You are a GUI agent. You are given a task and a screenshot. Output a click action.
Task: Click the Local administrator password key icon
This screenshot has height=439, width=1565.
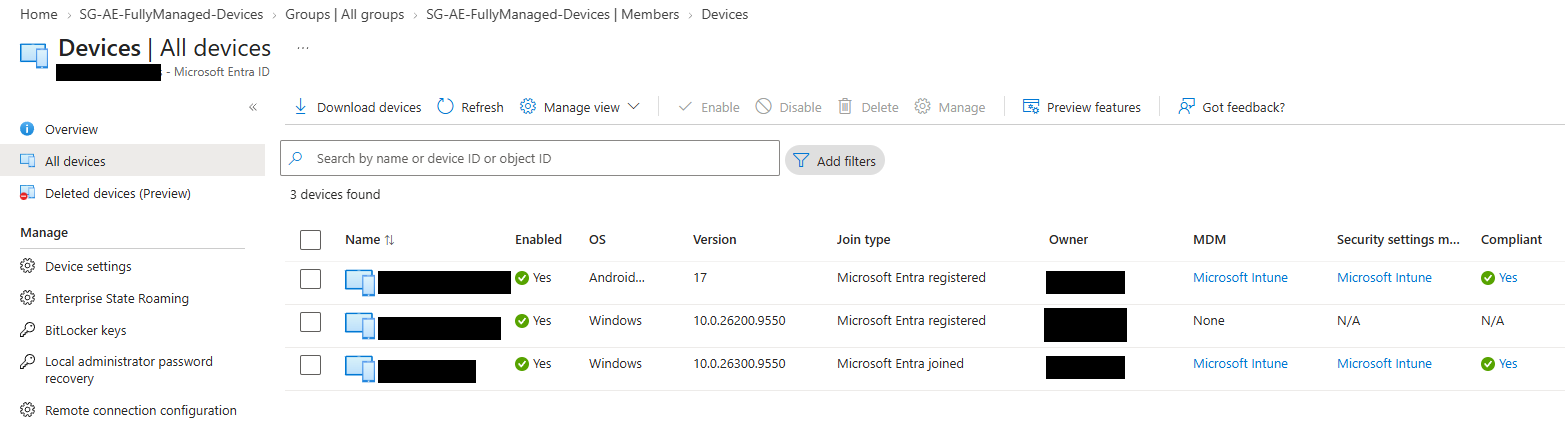(27, 362)
